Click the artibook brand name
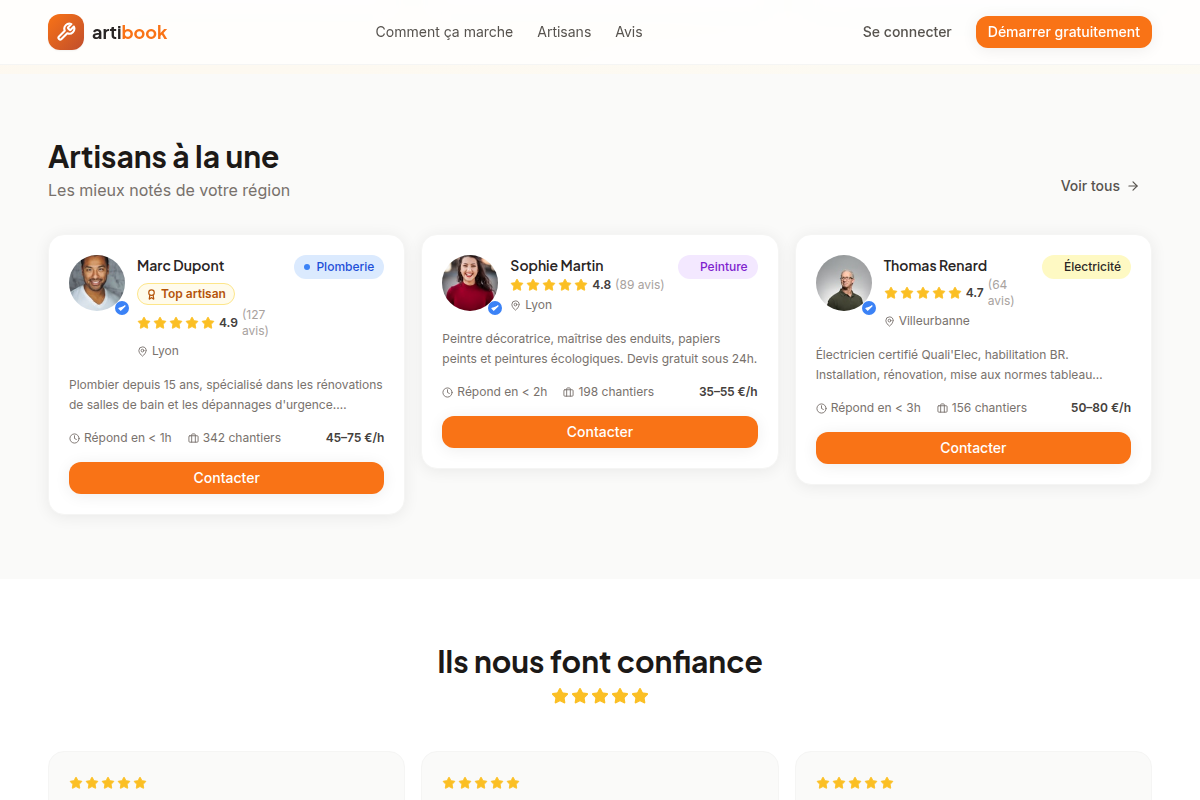The height and width of the screenshot is (800, 1200). pos(130,32)
